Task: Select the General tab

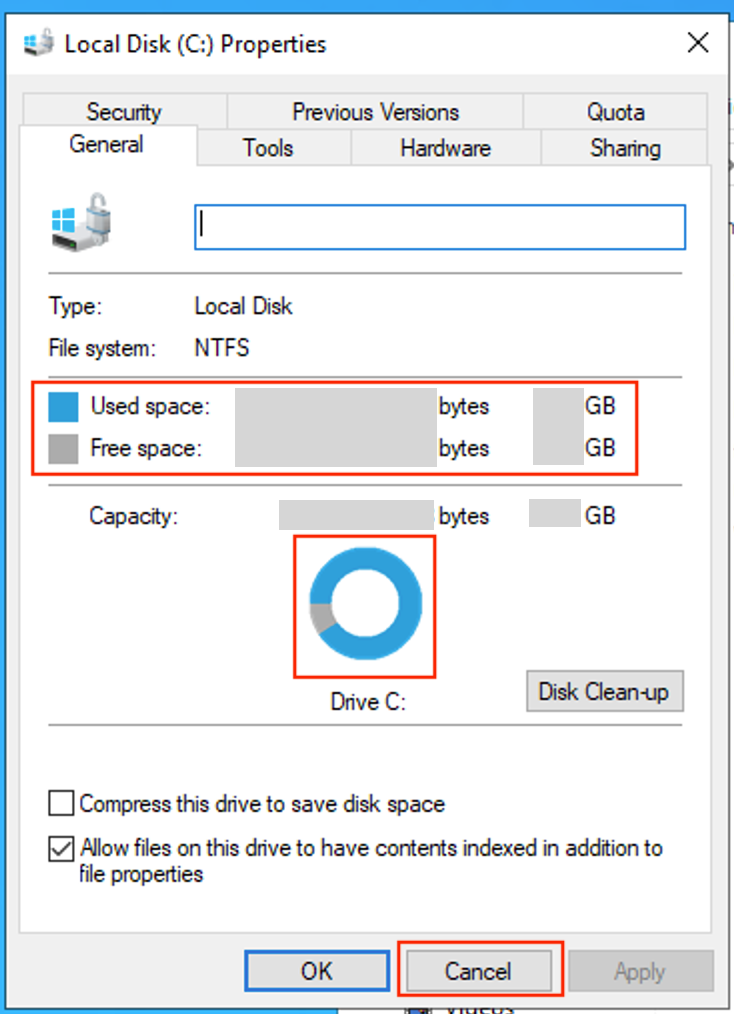Action: point(106,145)
